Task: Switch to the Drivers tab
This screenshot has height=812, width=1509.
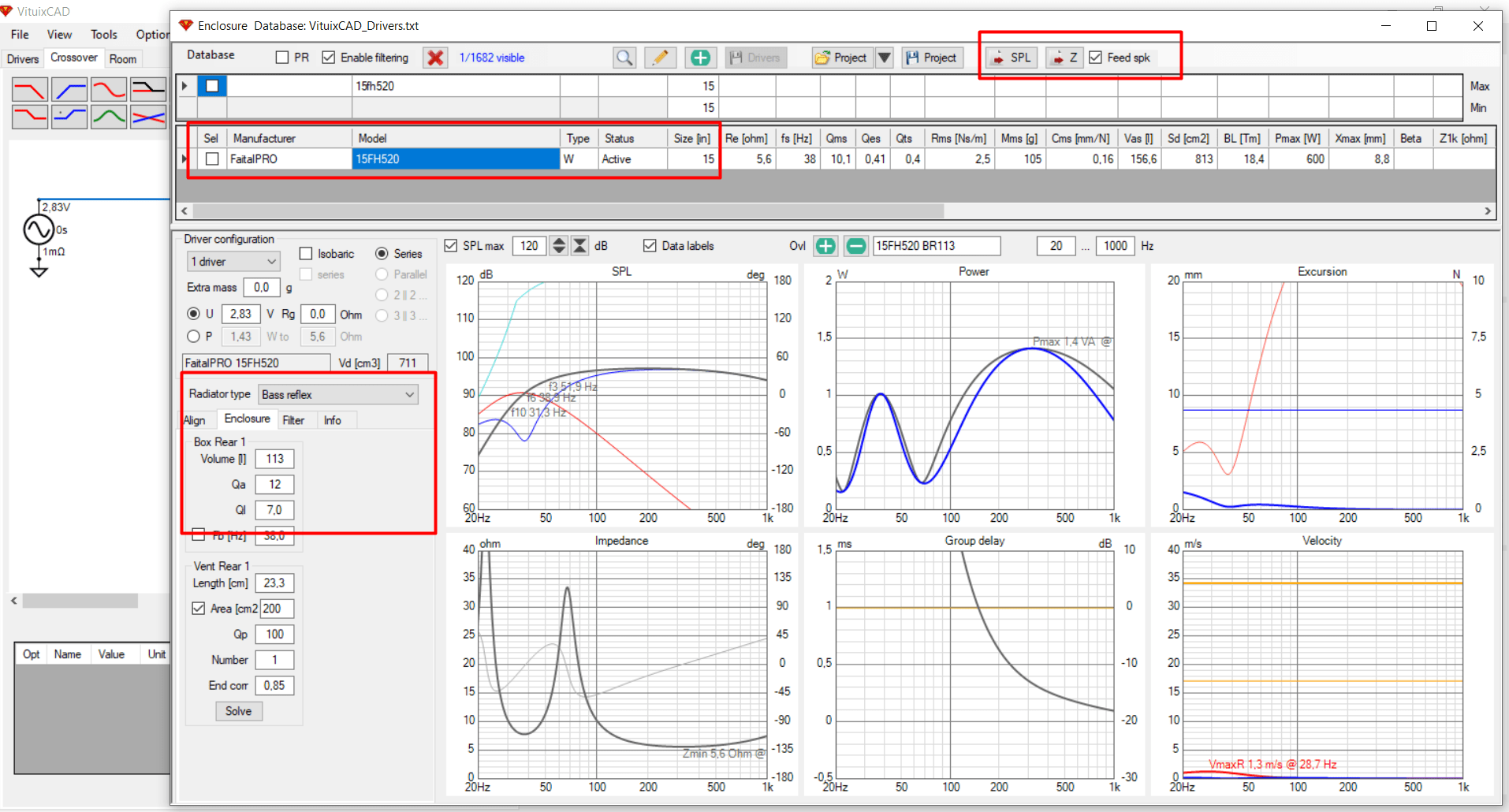Action: 23,59
